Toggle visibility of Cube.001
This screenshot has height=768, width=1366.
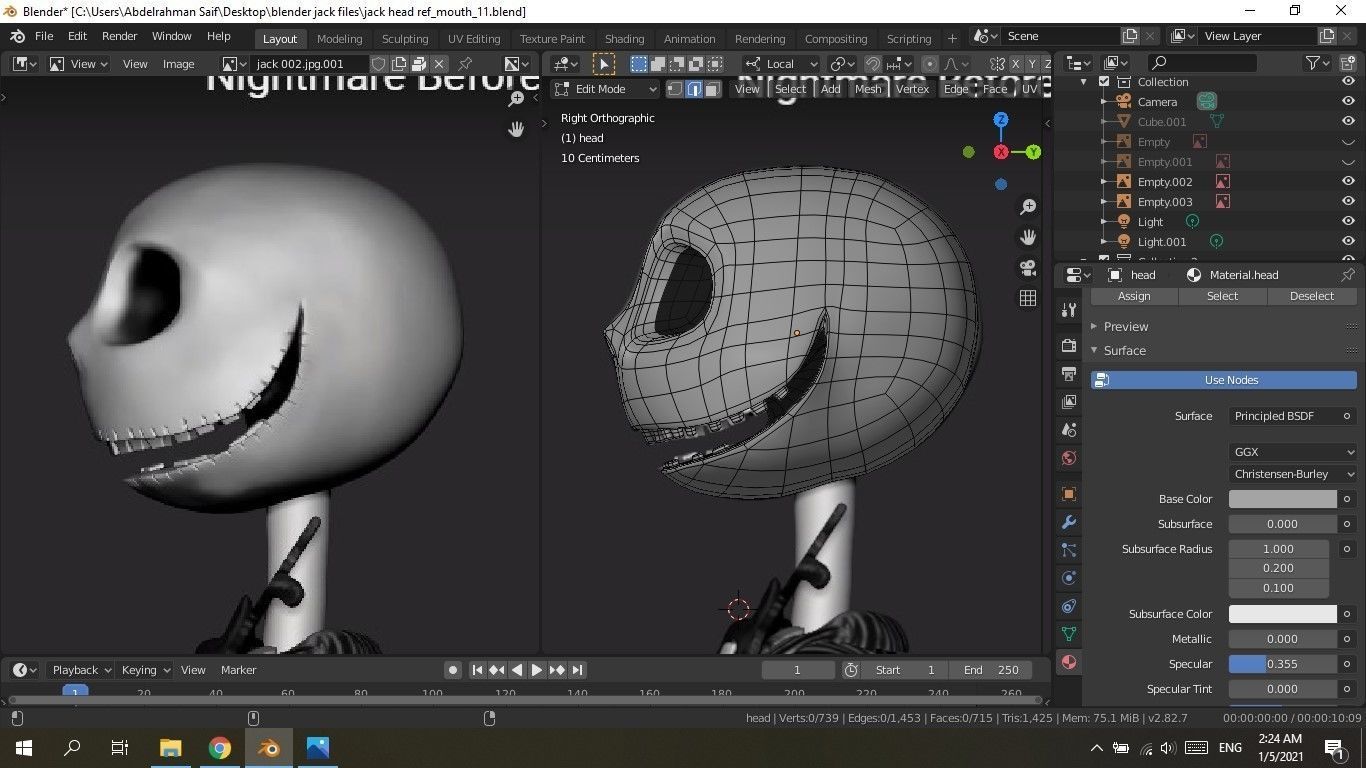coord(1348,122)
